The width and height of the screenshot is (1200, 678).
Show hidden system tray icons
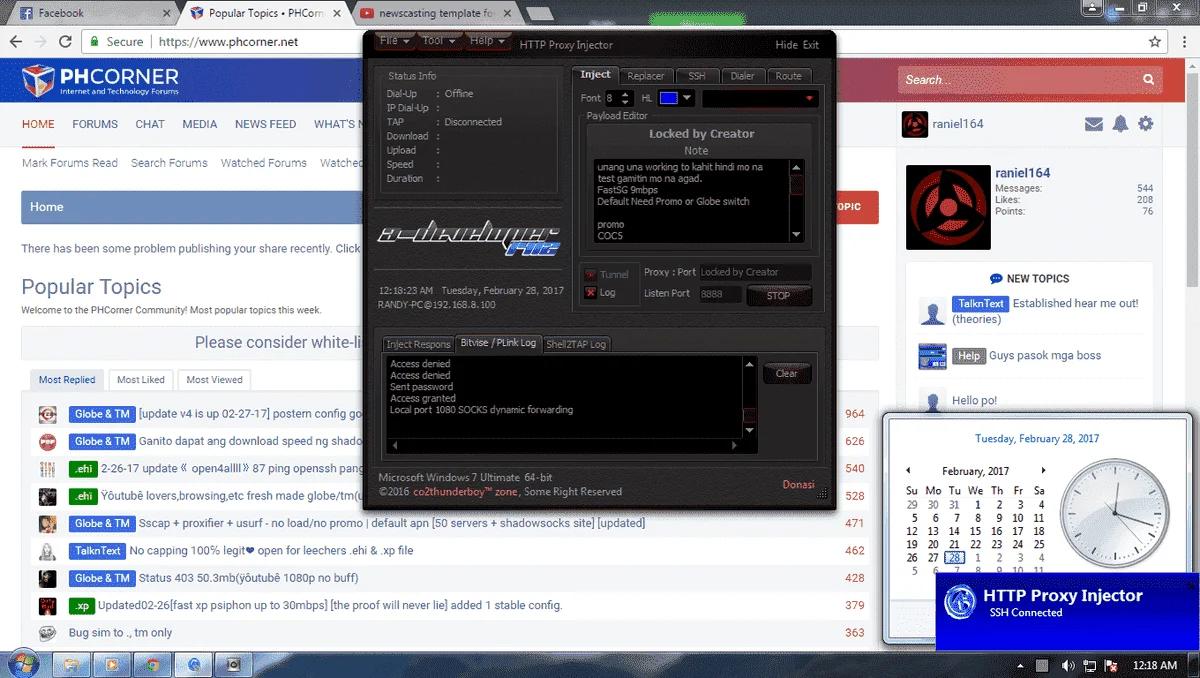1020,665
